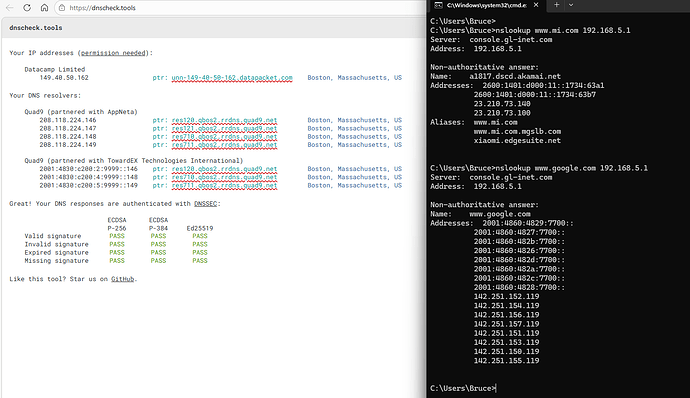Click 'Name: www.google.com' line in terminal
690x398 pixels.
click(x=480, y=214)
